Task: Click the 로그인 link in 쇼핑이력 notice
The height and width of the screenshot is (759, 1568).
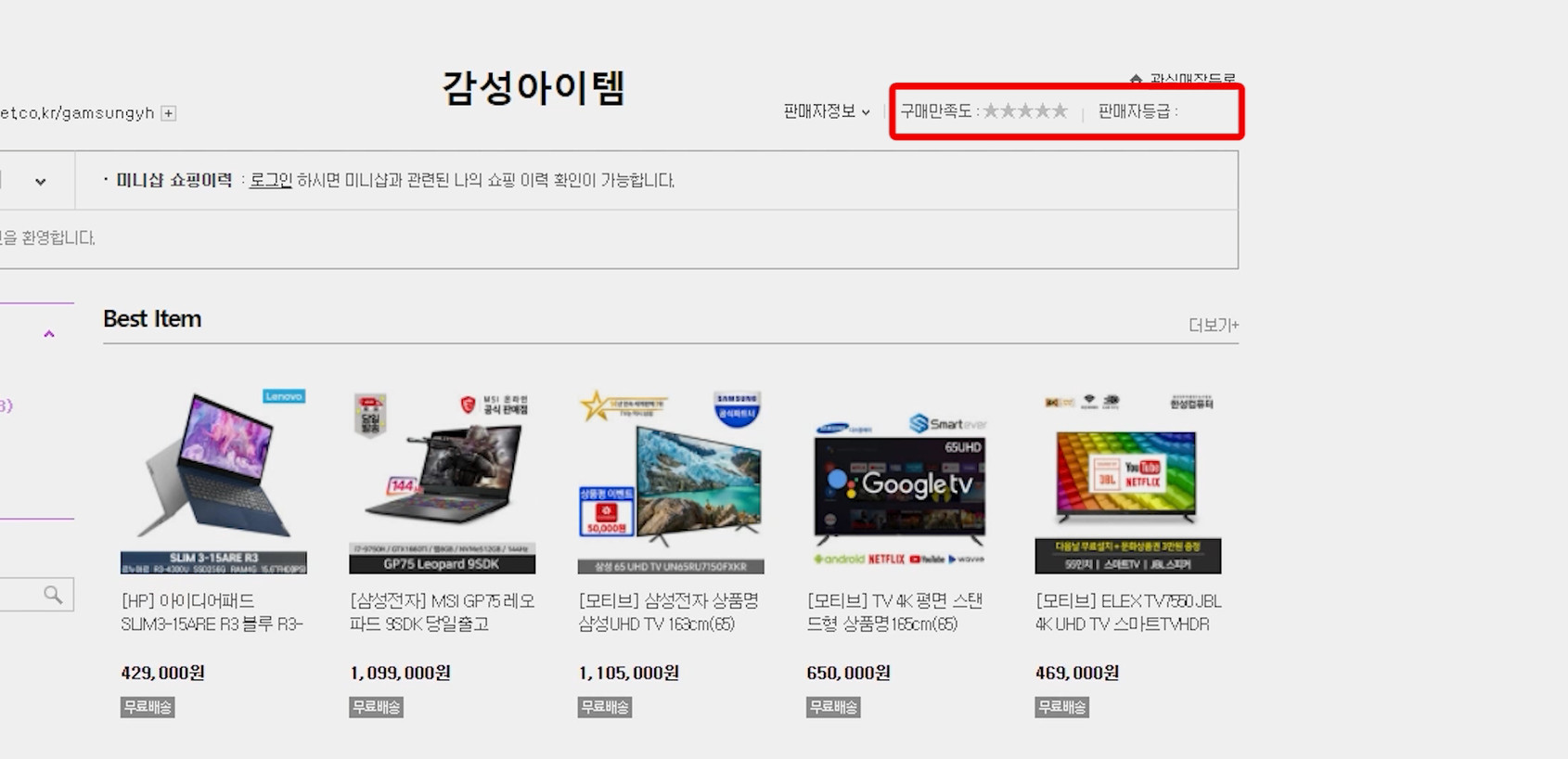Action: click(x=271, y=180)
